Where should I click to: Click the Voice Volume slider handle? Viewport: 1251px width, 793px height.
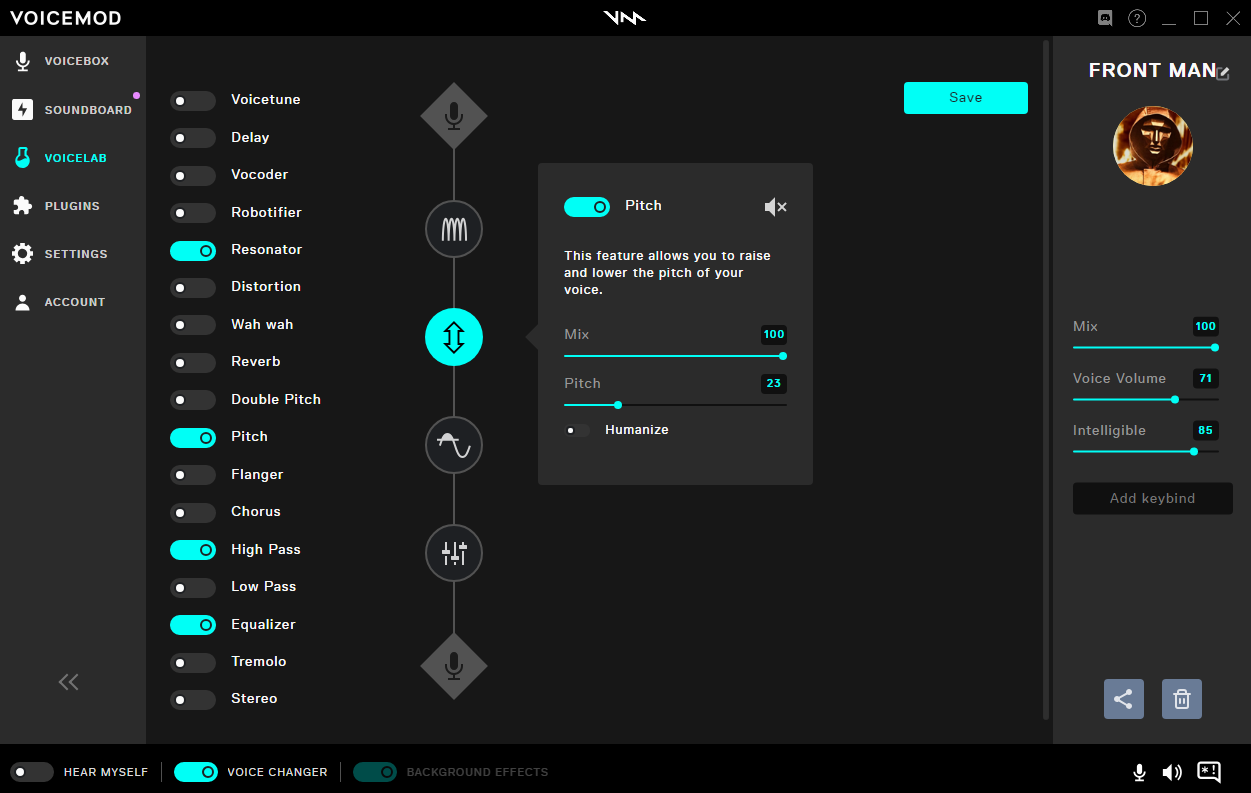click(x=1174, y=399)
